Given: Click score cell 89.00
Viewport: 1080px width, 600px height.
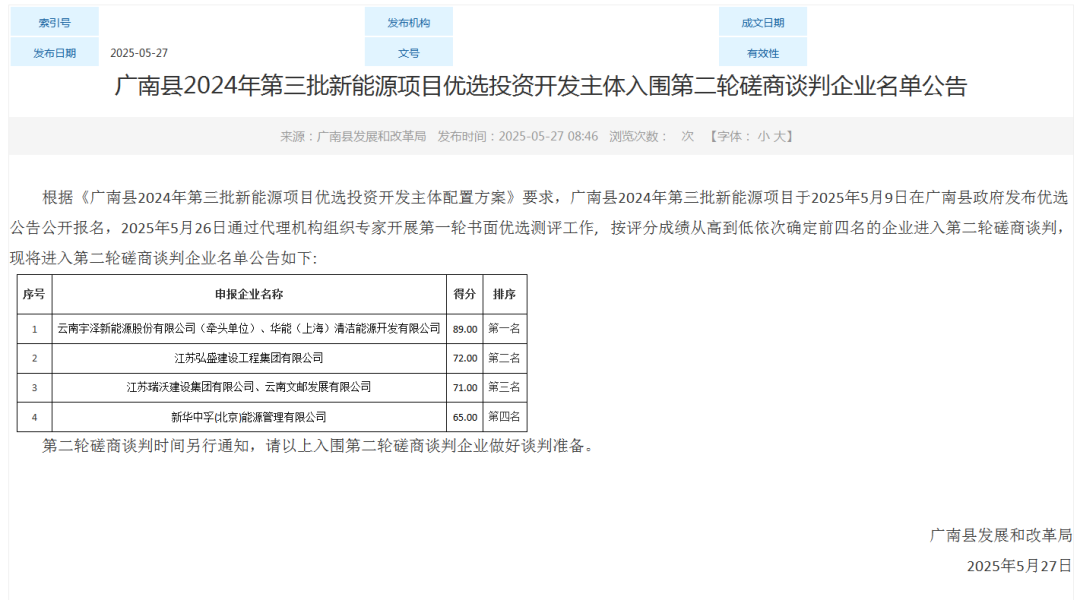Looking at the screenshot, I should click(x=465, y=329).
